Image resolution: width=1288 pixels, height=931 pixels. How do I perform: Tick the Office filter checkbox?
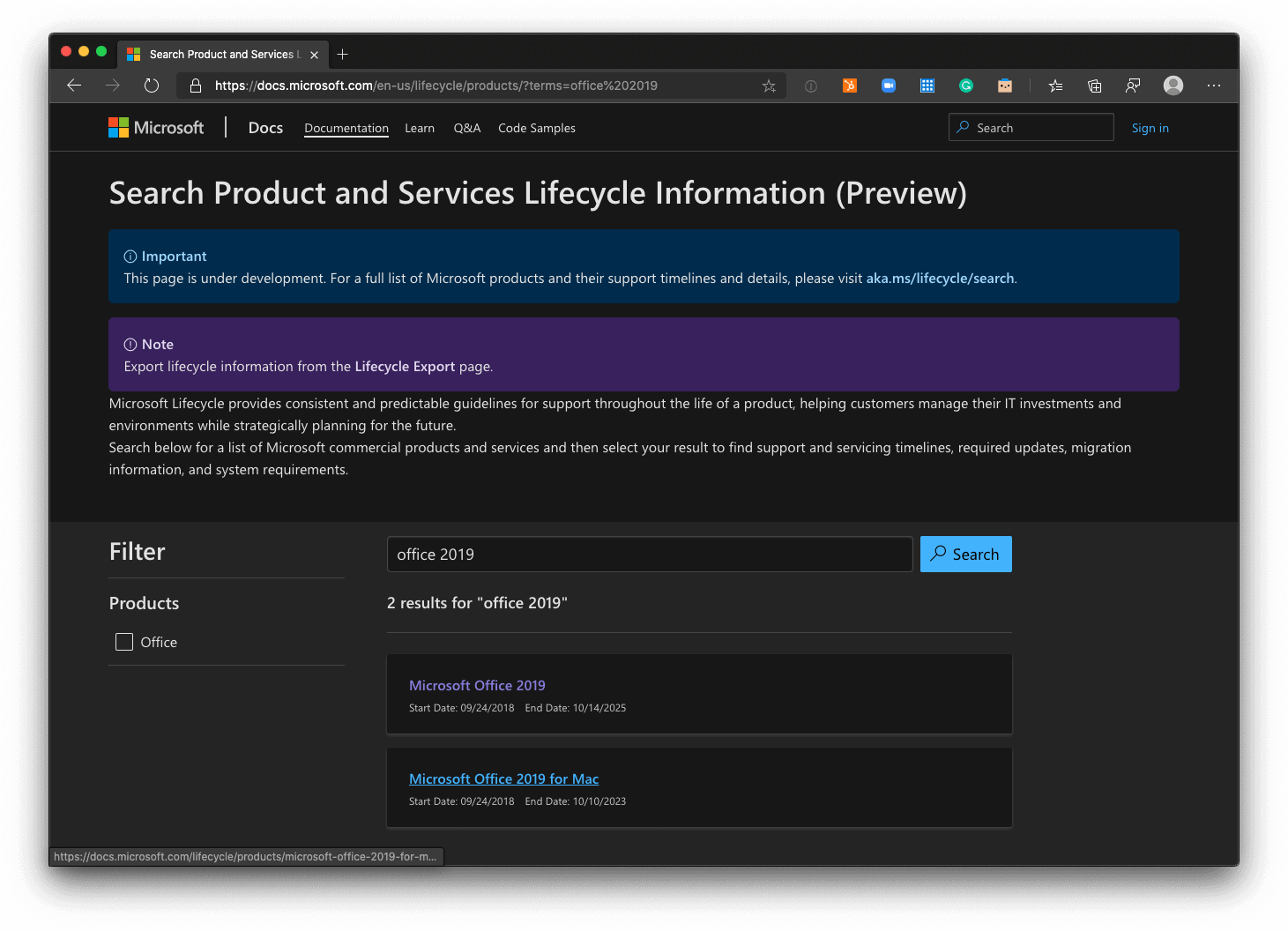[124, 642]
